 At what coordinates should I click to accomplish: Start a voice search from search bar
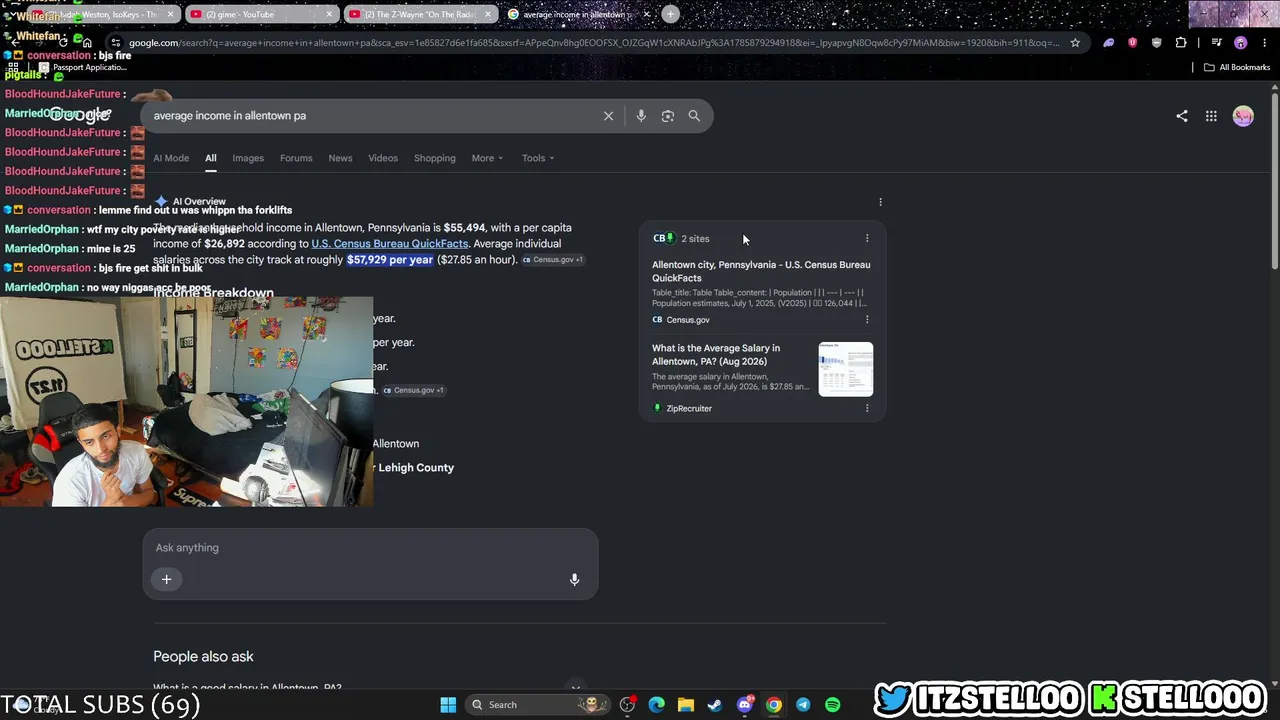641,116
